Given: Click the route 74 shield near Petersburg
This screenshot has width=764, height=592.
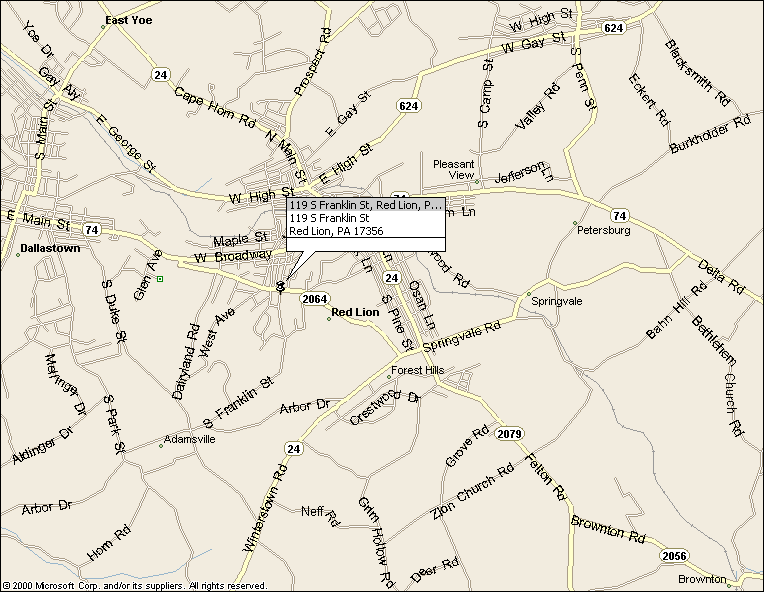Looking at the screenshot, I should (619, 215).
